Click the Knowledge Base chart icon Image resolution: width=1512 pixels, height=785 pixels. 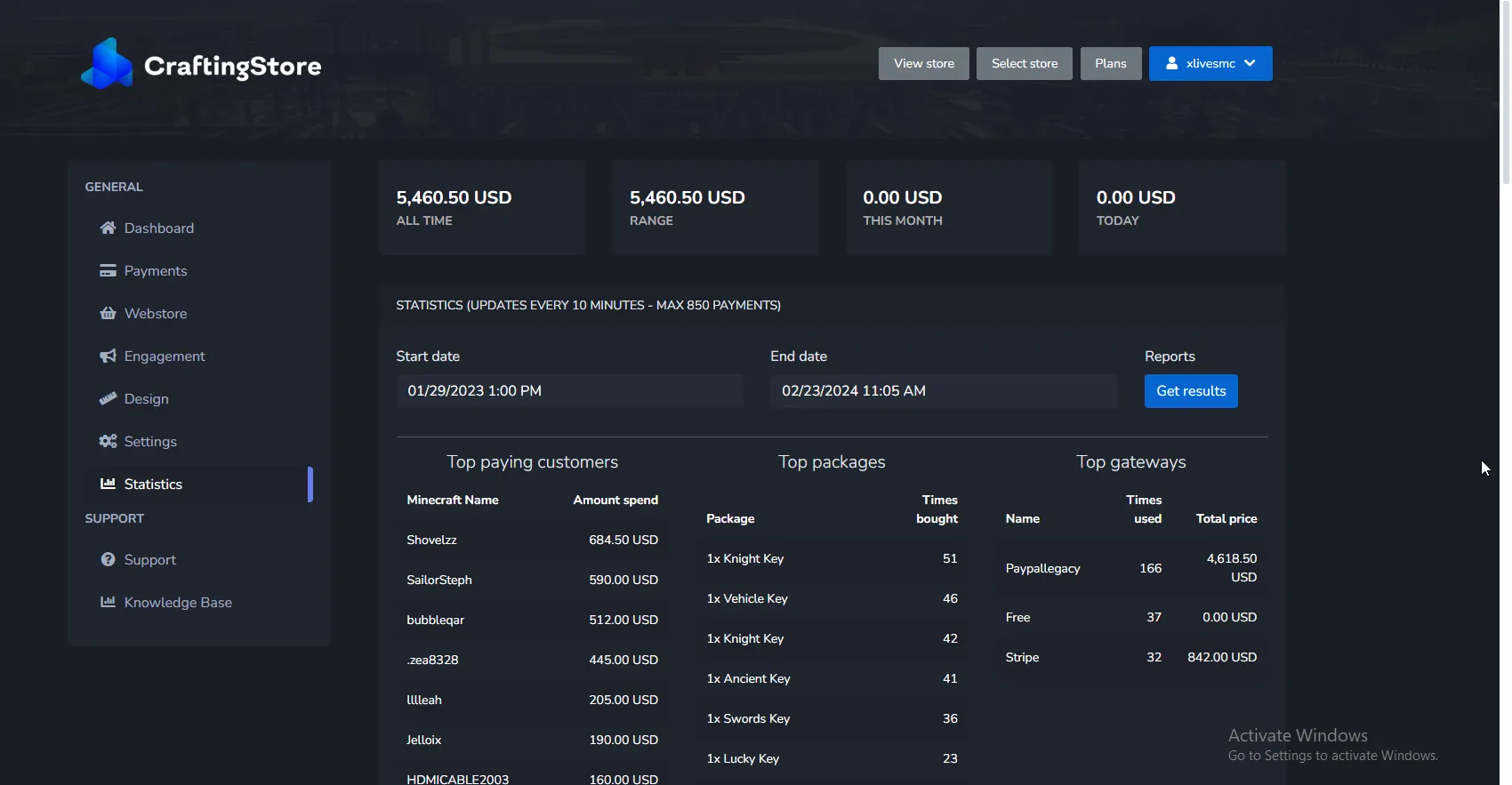coord(108,602)
